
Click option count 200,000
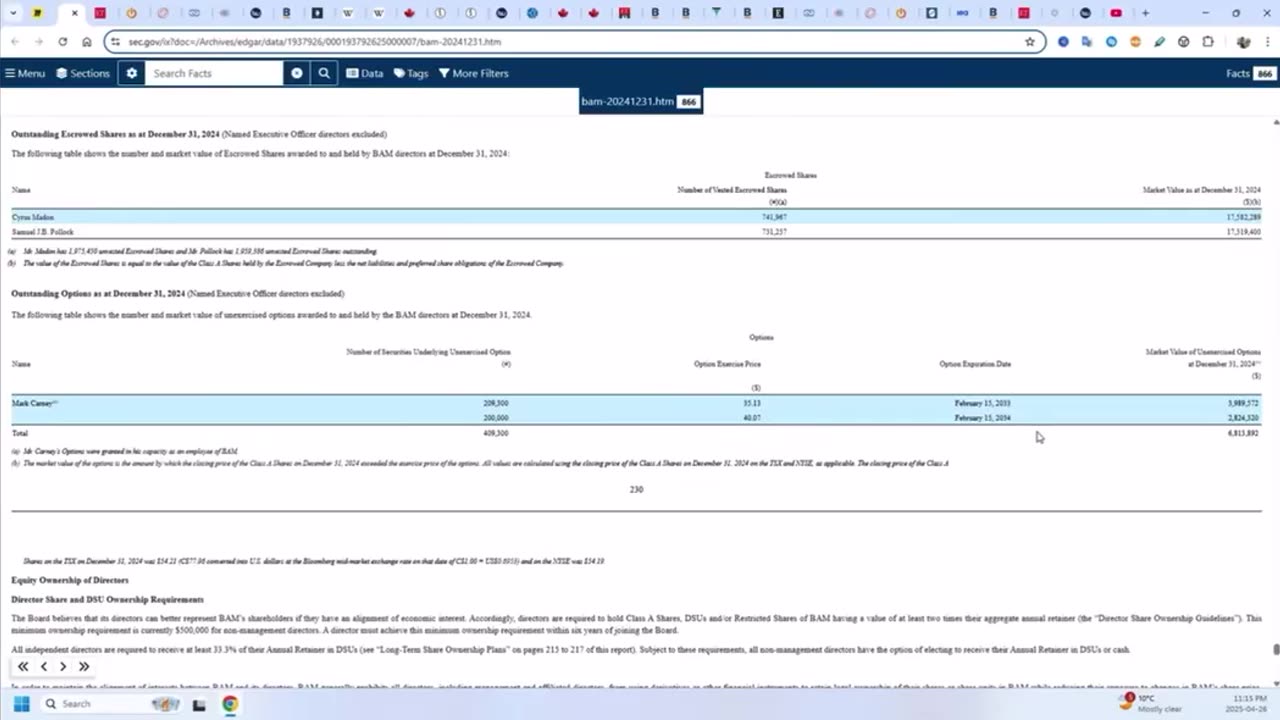tap(496, 418)
